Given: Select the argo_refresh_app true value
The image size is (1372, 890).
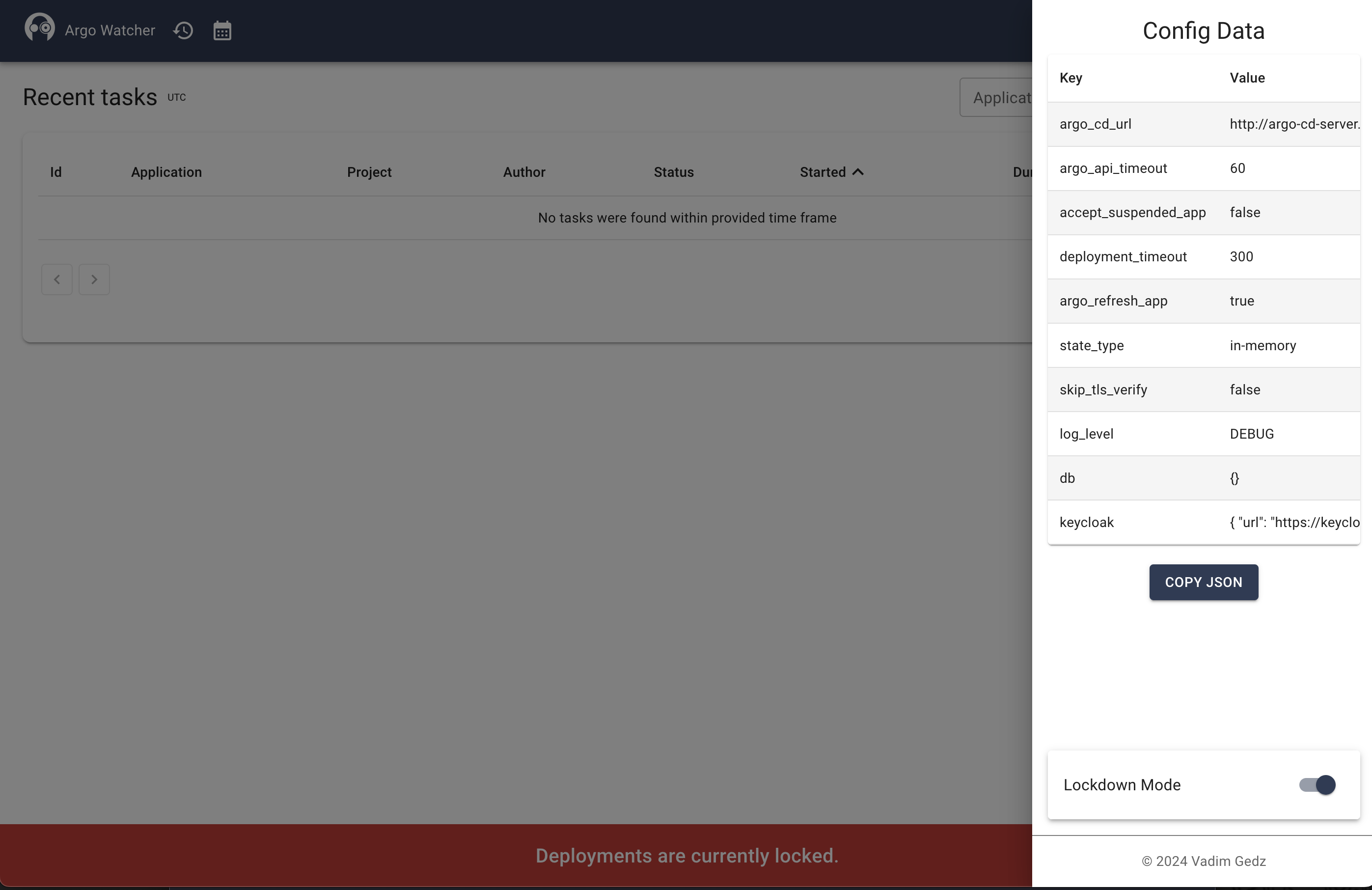Looking at the screenshot, I should [x=1289, y=301].
